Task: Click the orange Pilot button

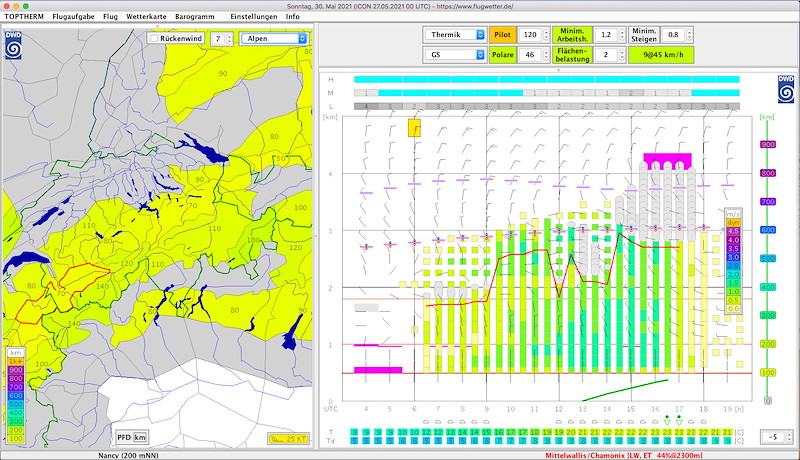Action: pos(503,35)
